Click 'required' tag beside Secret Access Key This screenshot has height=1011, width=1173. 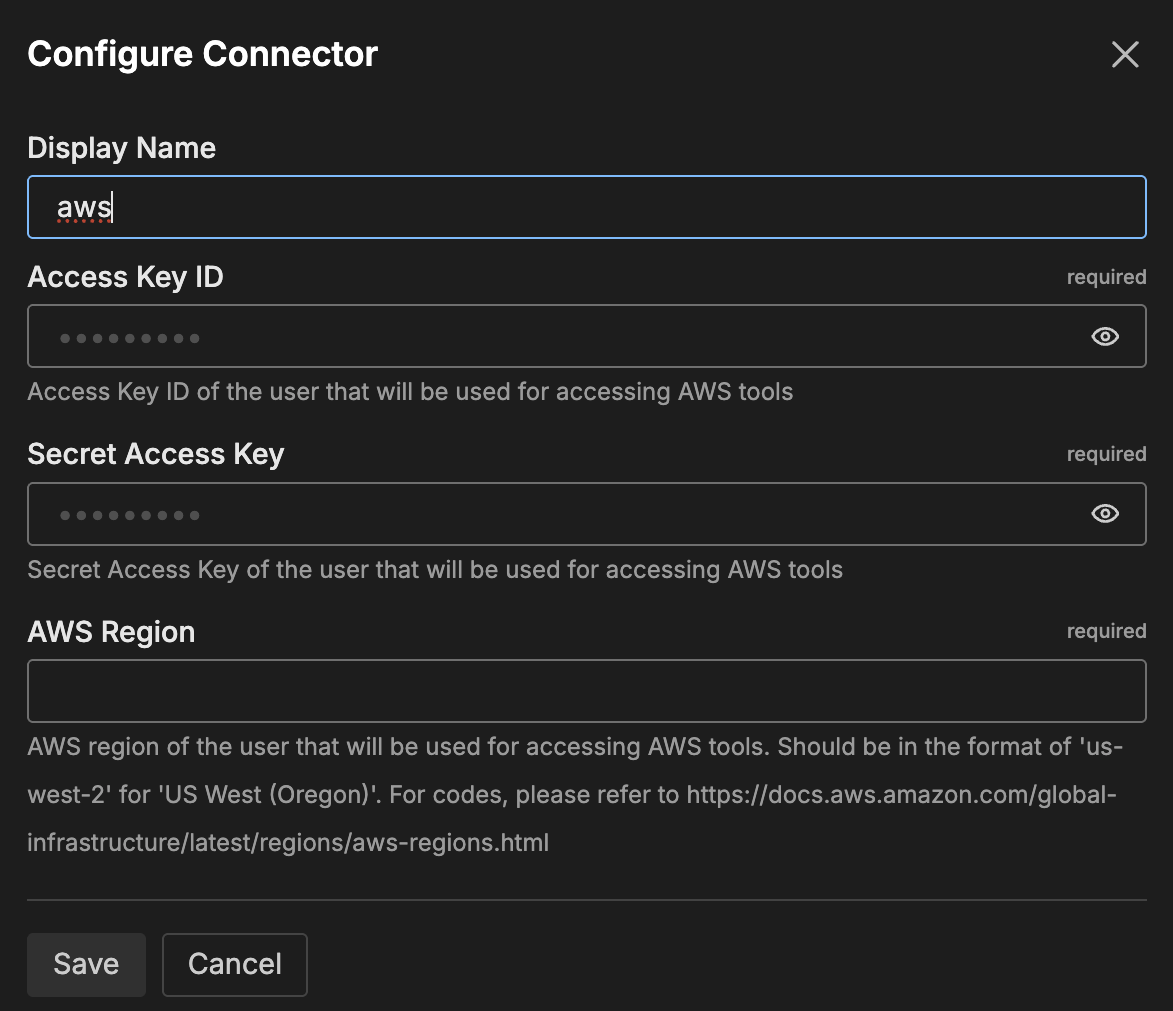tap(1106, 454)
